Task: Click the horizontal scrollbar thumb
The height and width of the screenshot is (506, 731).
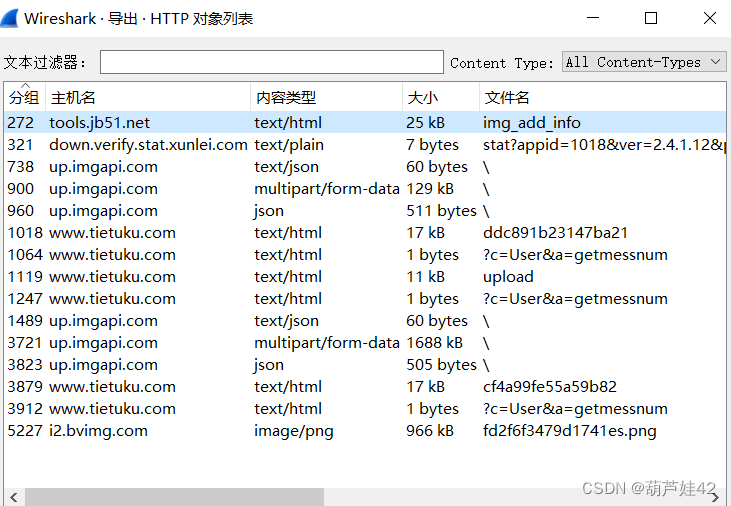Action: (174, 497)
